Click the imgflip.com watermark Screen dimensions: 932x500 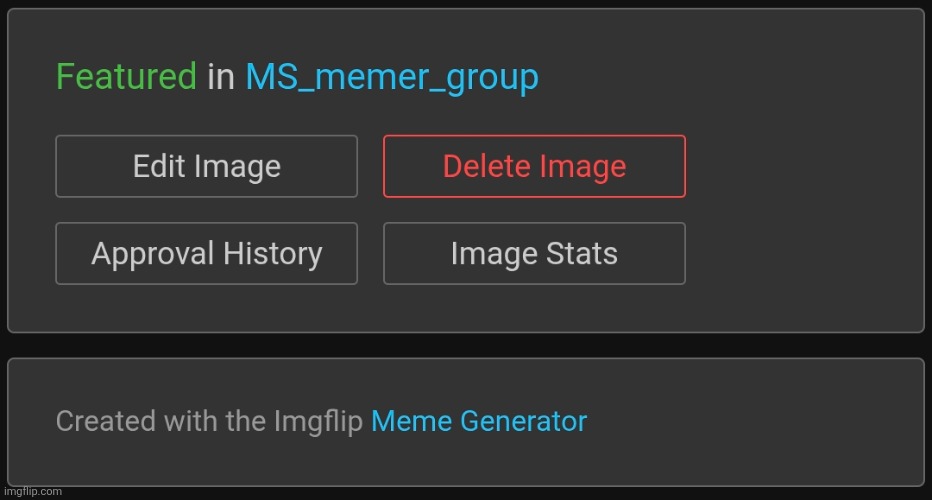pyautogui.click(x=32, y=491)
